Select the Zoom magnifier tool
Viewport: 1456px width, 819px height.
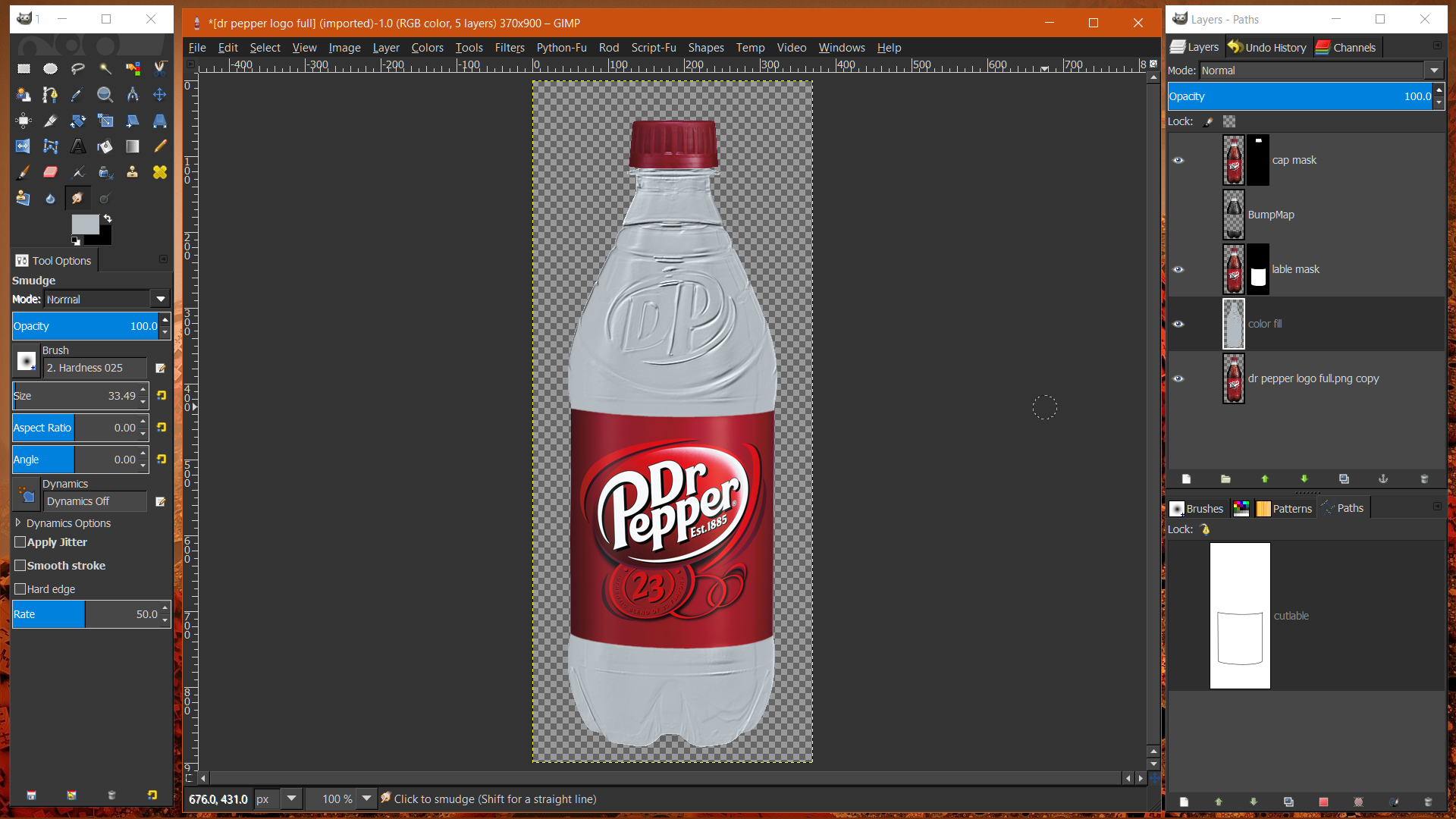105,95
